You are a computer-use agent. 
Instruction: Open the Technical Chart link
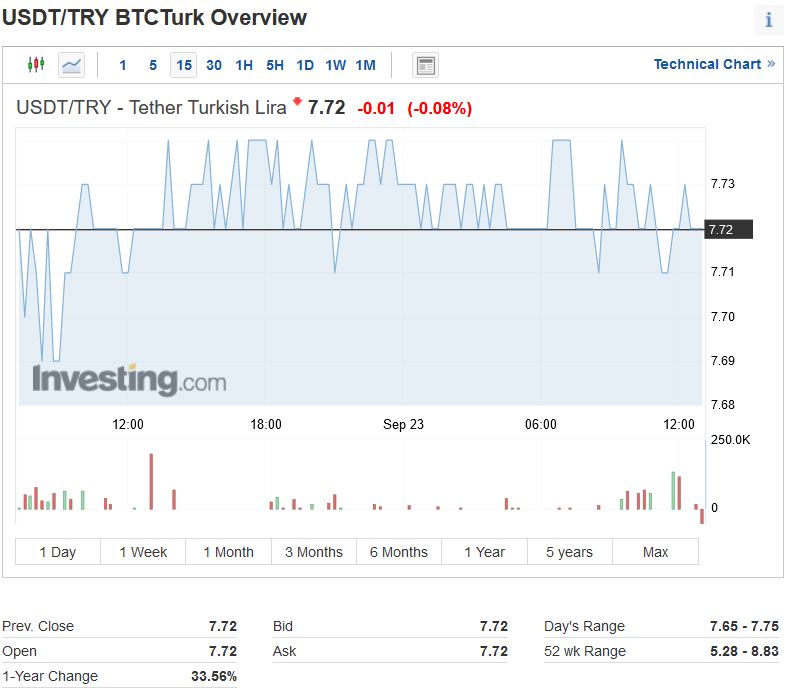coord(714,64)
